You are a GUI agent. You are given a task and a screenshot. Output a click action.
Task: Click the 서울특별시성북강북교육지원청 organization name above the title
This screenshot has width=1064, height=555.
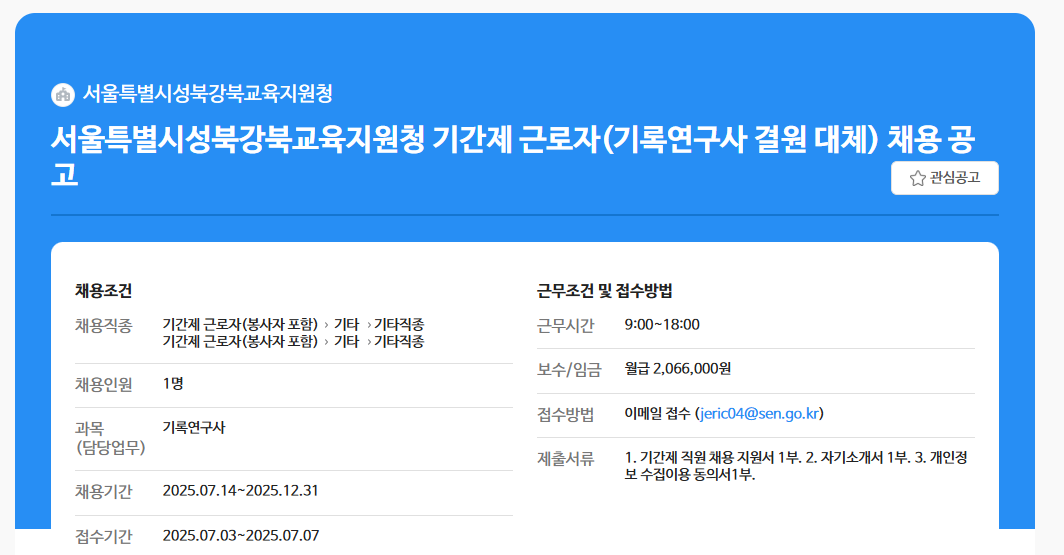pyautogui.click(x=207, y=94)
